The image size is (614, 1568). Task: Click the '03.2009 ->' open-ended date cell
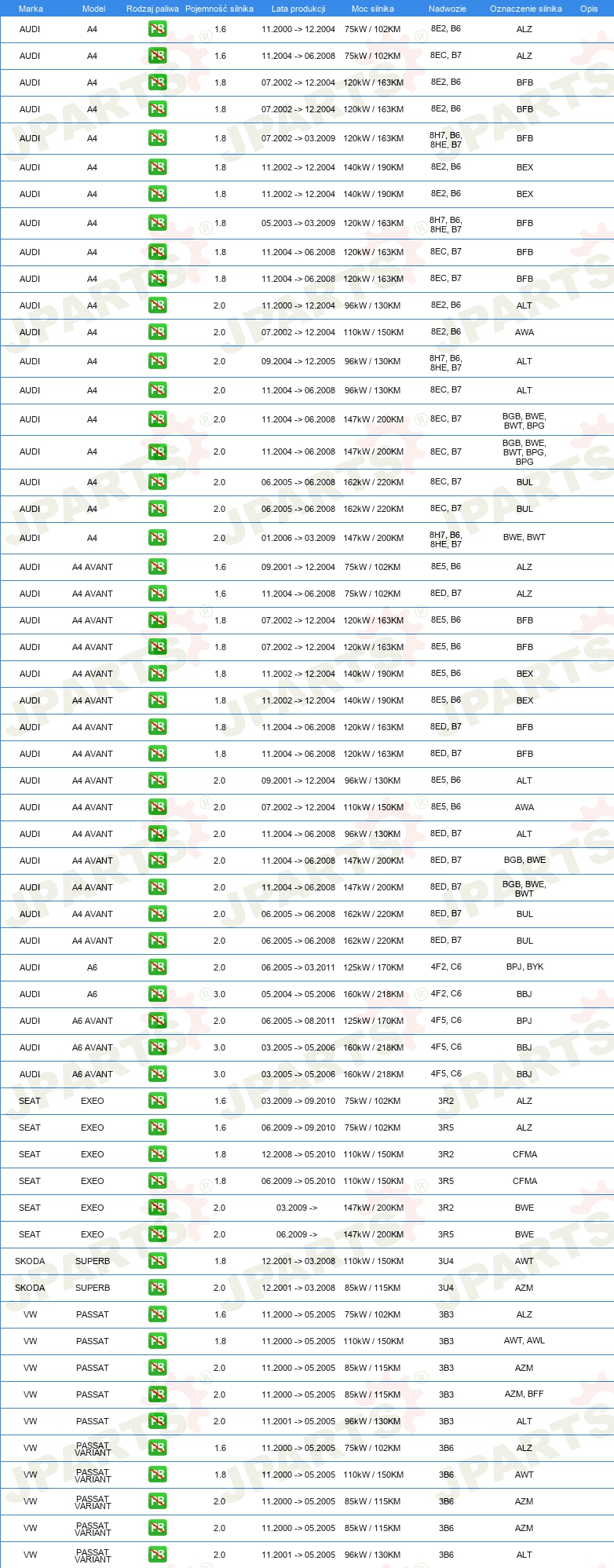coord(297,1208)
